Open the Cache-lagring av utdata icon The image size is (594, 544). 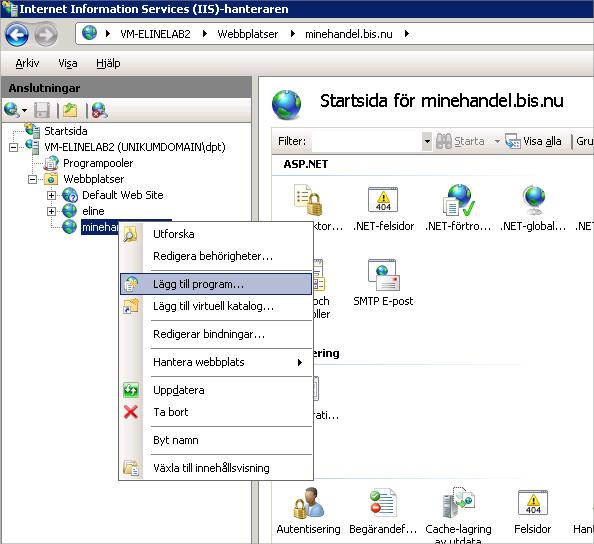(458, 503)
